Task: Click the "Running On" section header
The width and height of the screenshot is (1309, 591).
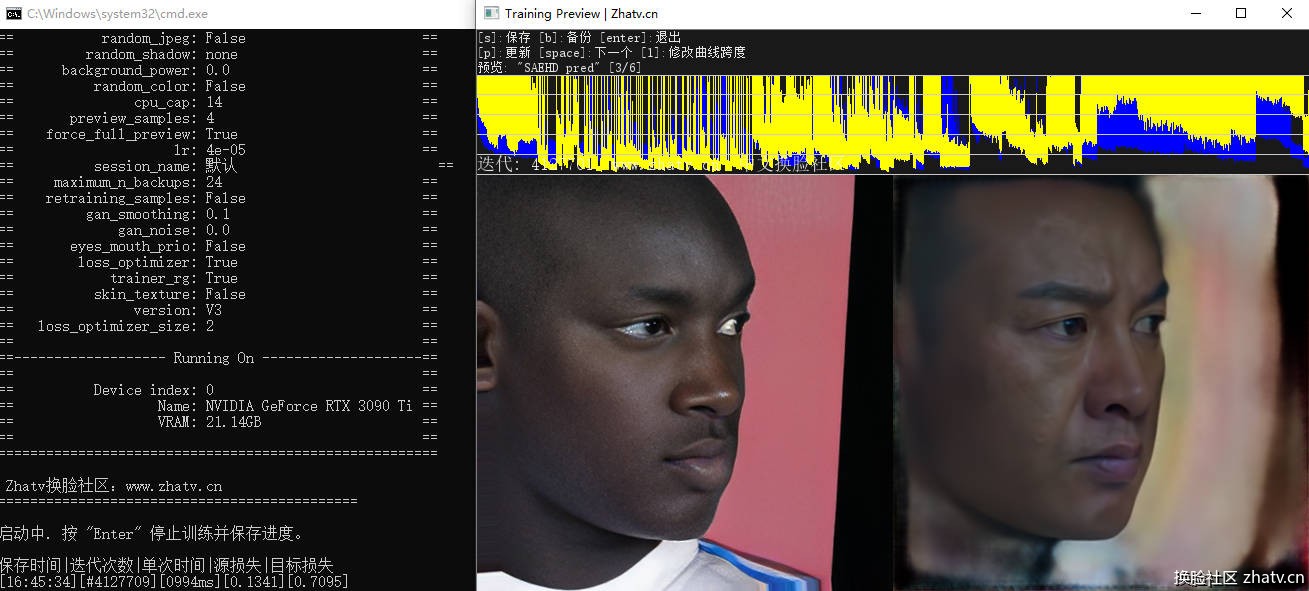Action: coord(213,358)
